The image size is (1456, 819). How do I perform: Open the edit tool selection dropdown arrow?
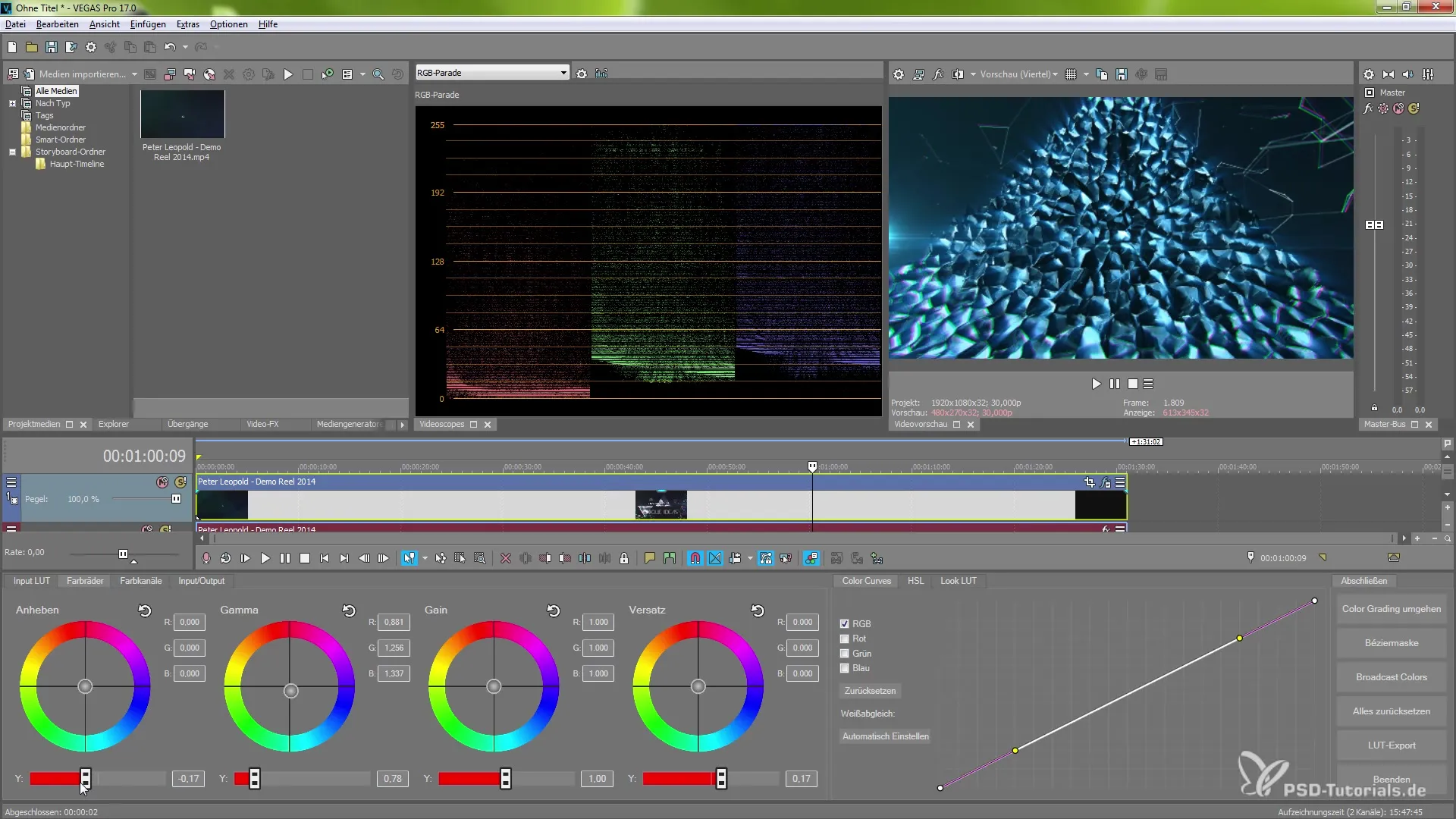pyautogui.click(x=425, y=558)
